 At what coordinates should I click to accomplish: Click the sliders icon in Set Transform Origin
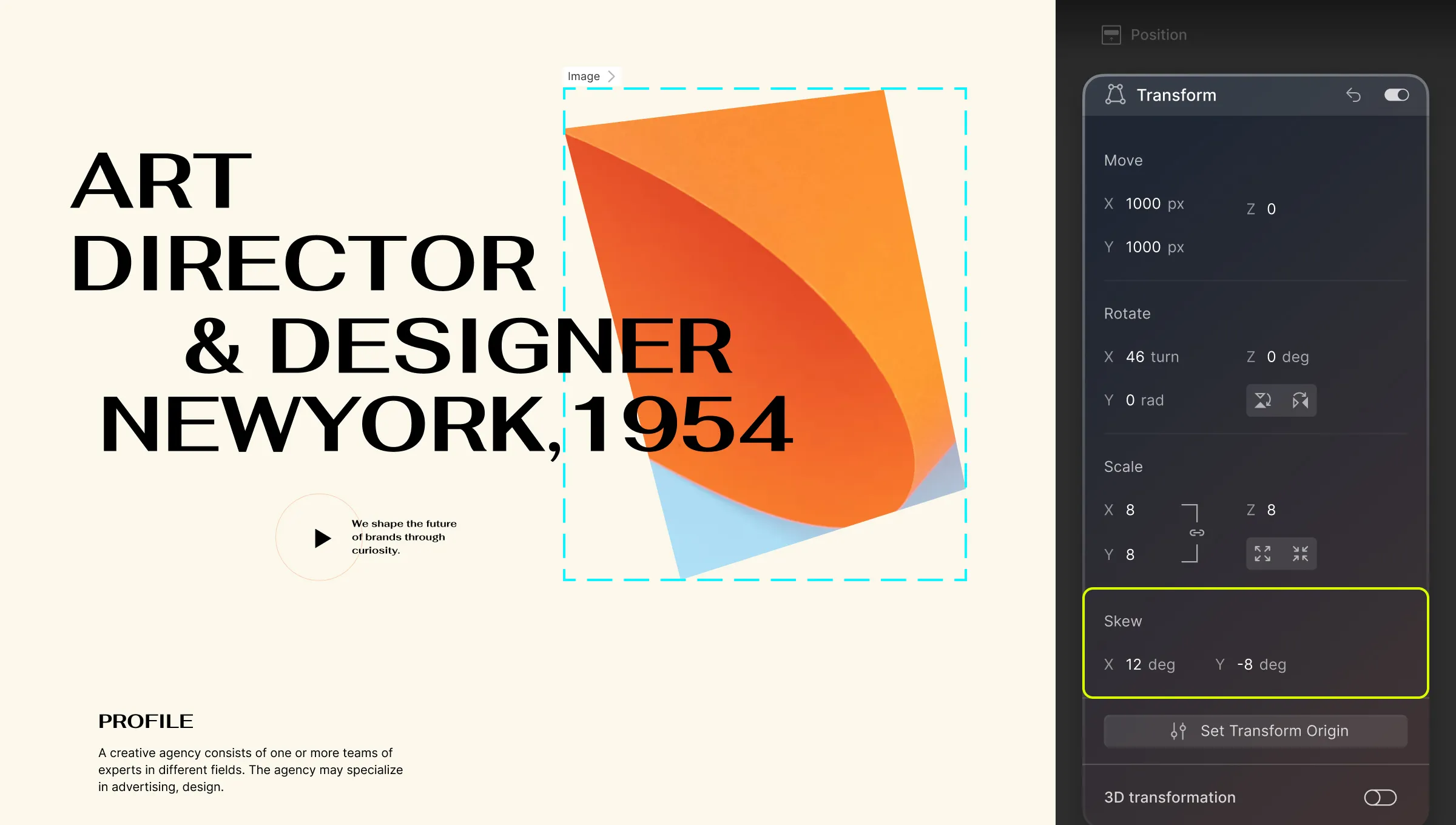tap(1178, 731)
